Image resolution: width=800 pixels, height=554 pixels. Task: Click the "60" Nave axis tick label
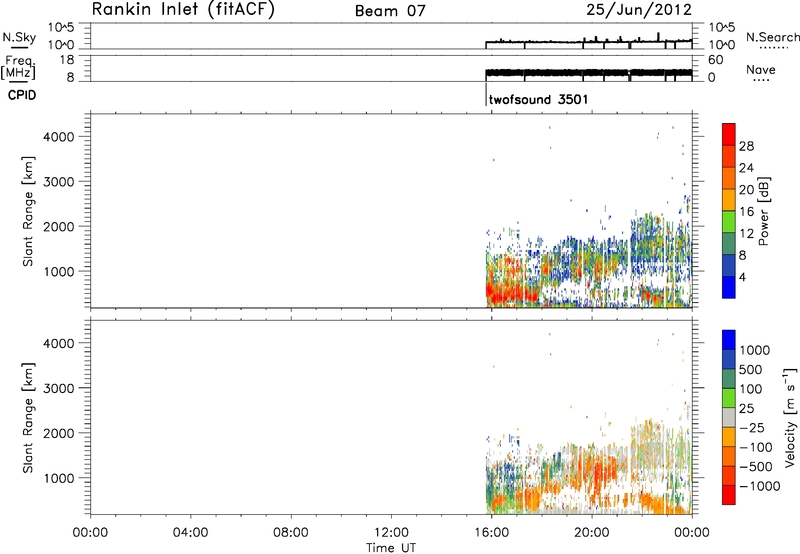tap(715, 60)
